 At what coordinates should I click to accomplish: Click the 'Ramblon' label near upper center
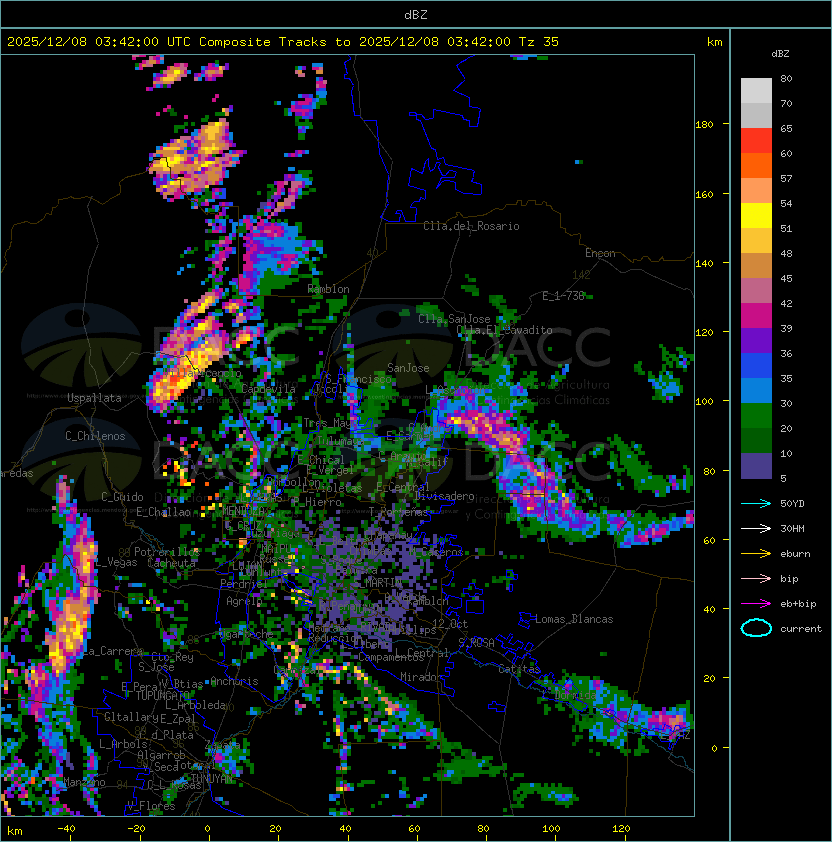pyautogui.click(x=328, y=289)
